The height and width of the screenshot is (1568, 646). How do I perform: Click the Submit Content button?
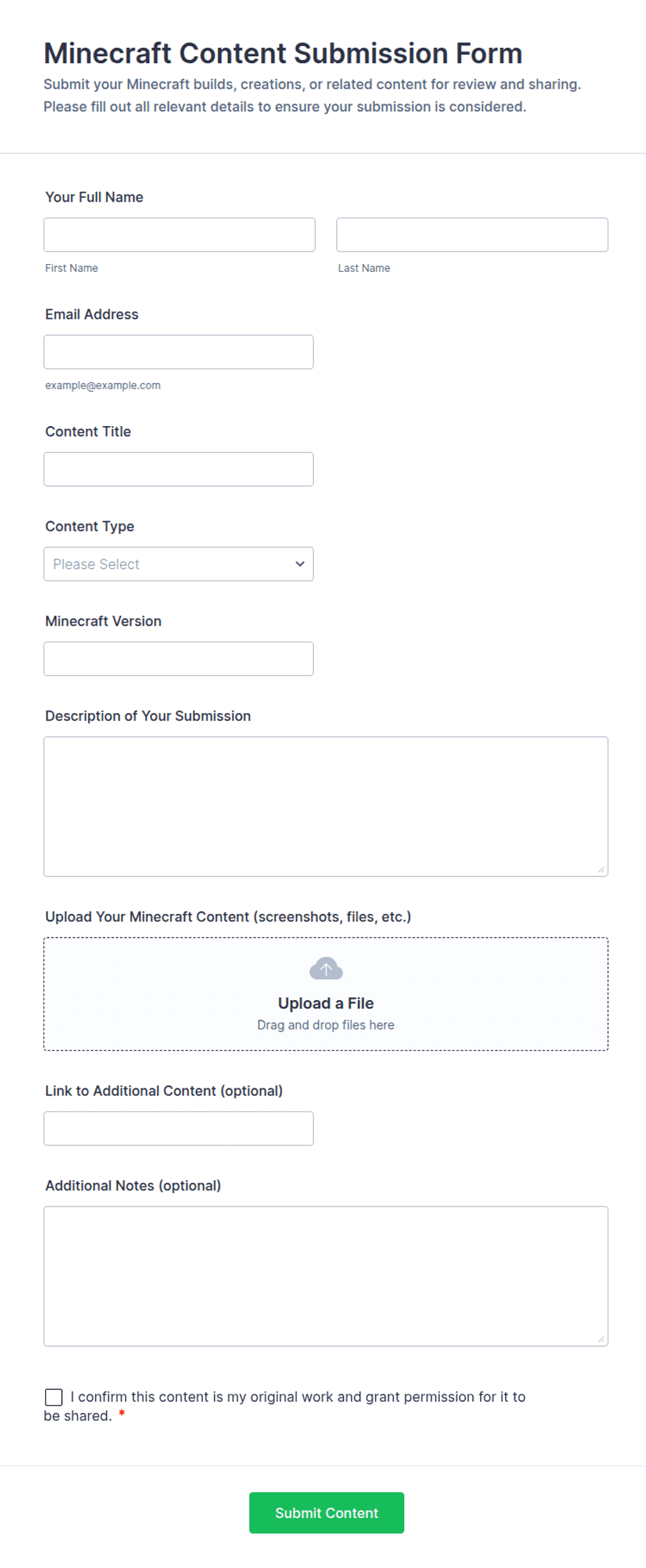326,1512
